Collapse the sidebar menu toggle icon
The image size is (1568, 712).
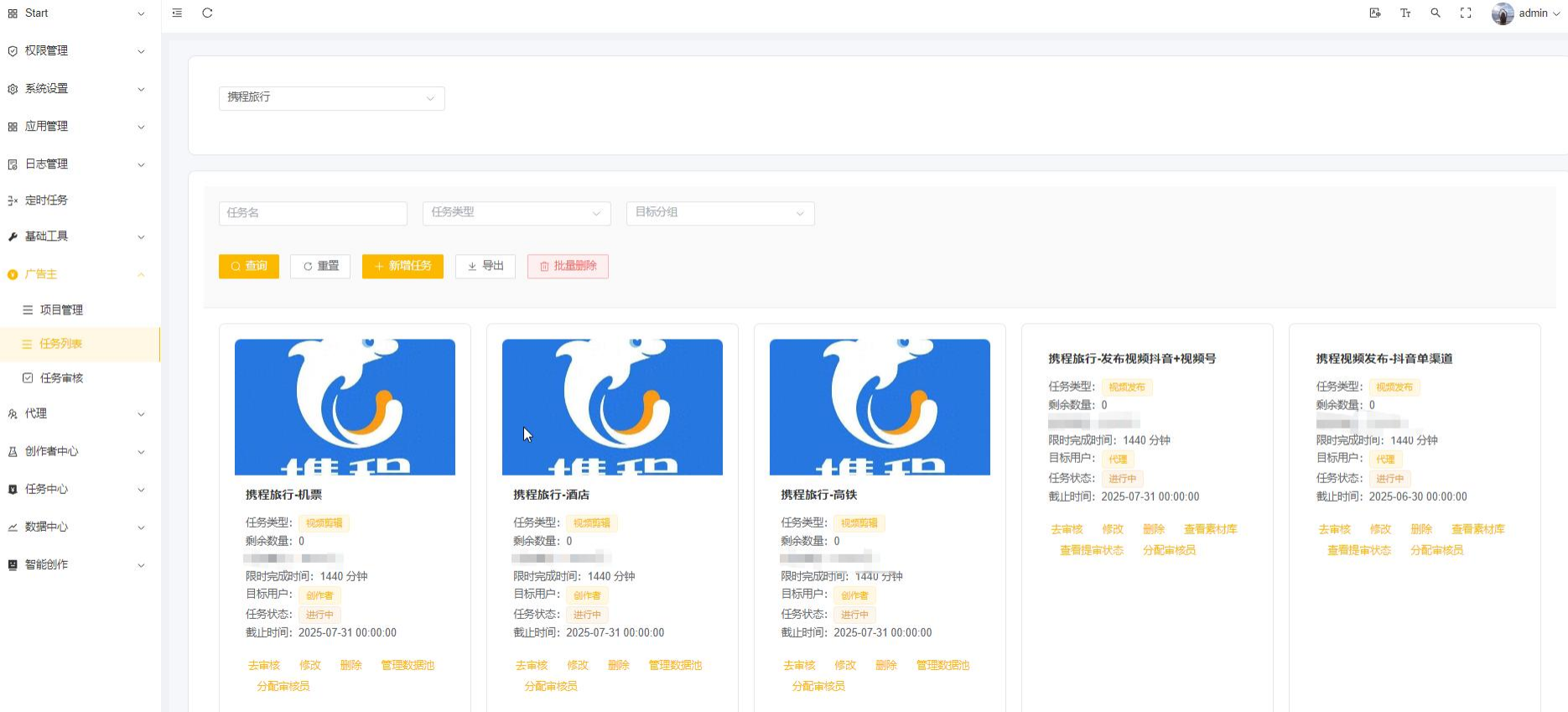click(x=177, y=13)
